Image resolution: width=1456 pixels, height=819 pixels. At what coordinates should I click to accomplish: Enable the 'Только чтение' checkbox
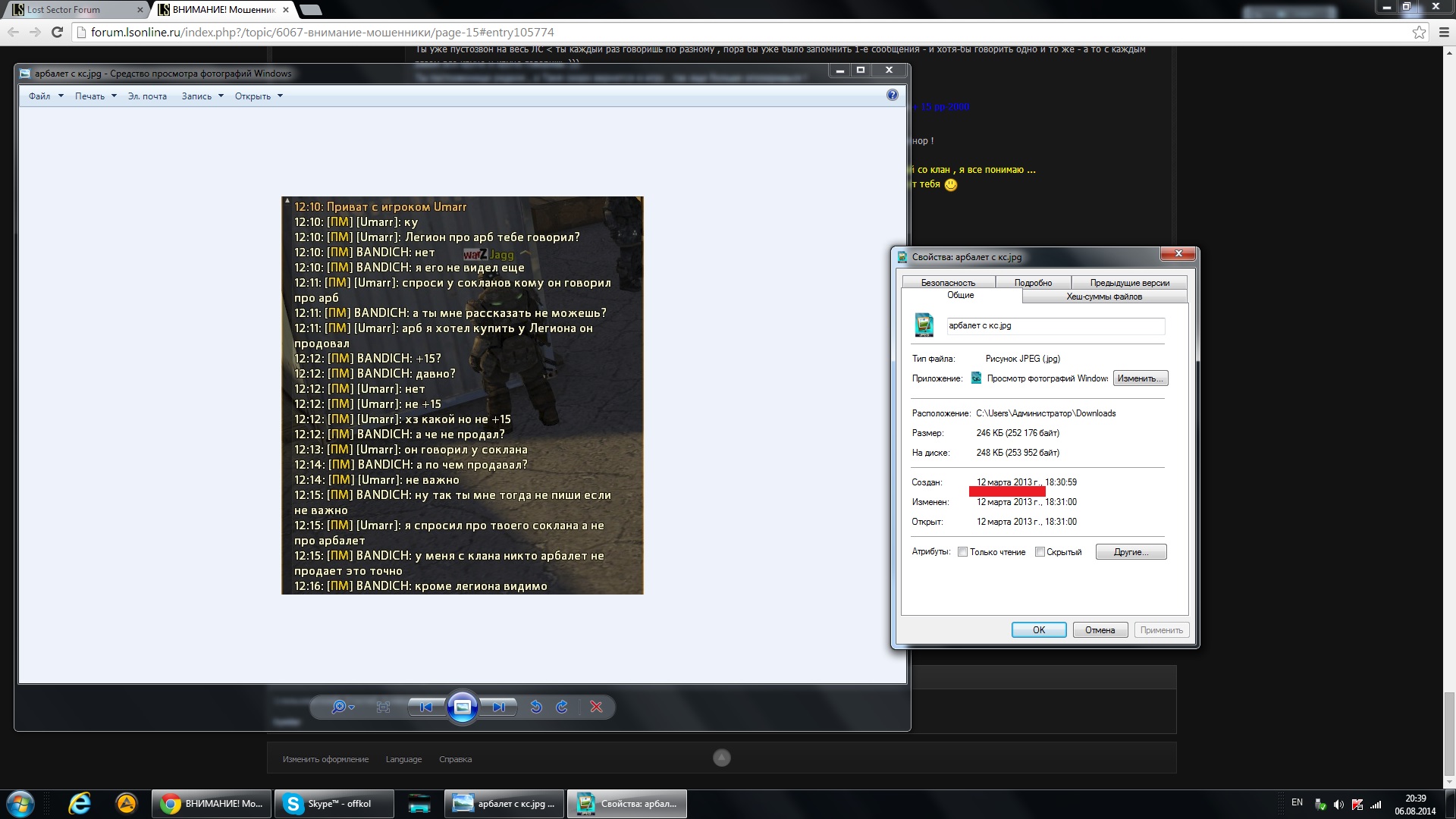pos(962,552)
